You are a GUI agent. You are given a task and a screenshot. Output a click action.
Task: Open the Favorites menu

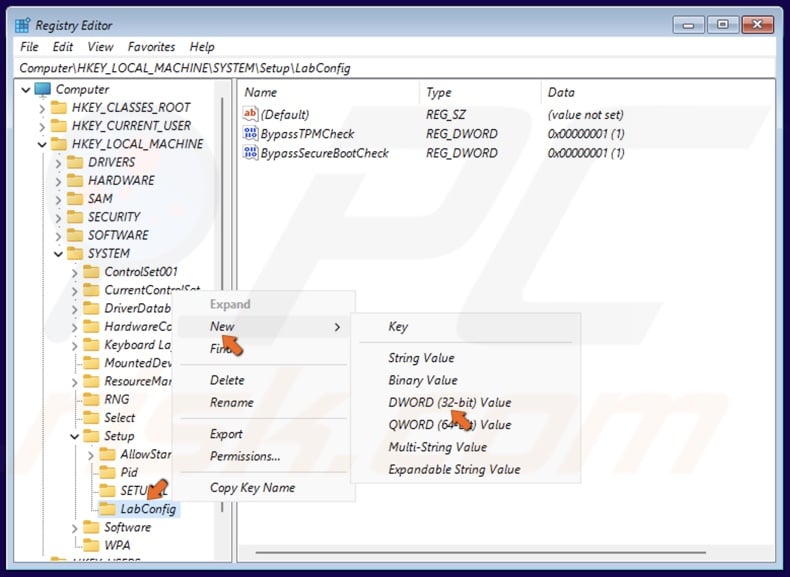point(151,47)
